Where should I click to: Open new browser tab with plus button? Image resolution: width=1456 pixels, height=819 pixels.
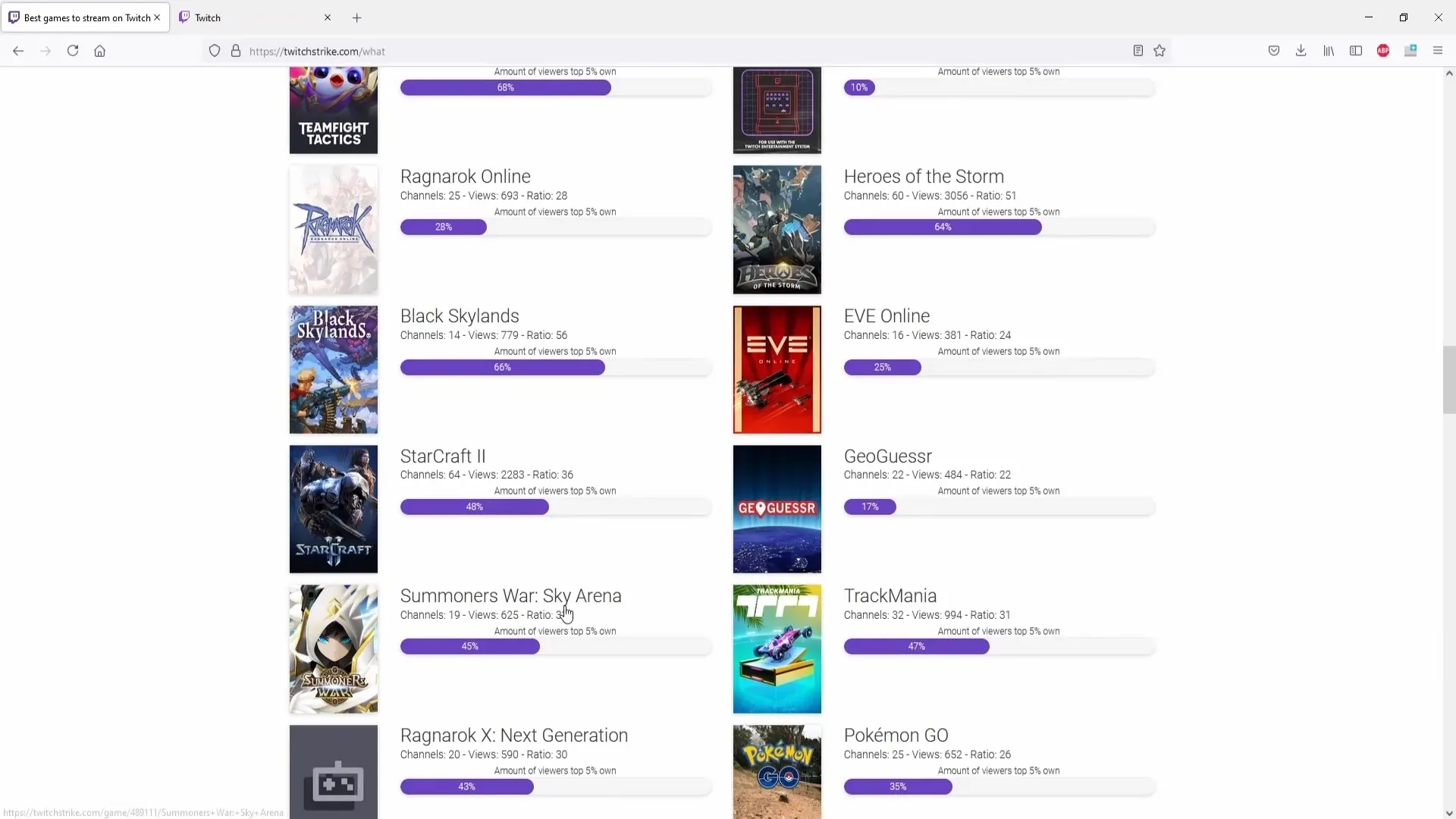[x=357, y=17]
